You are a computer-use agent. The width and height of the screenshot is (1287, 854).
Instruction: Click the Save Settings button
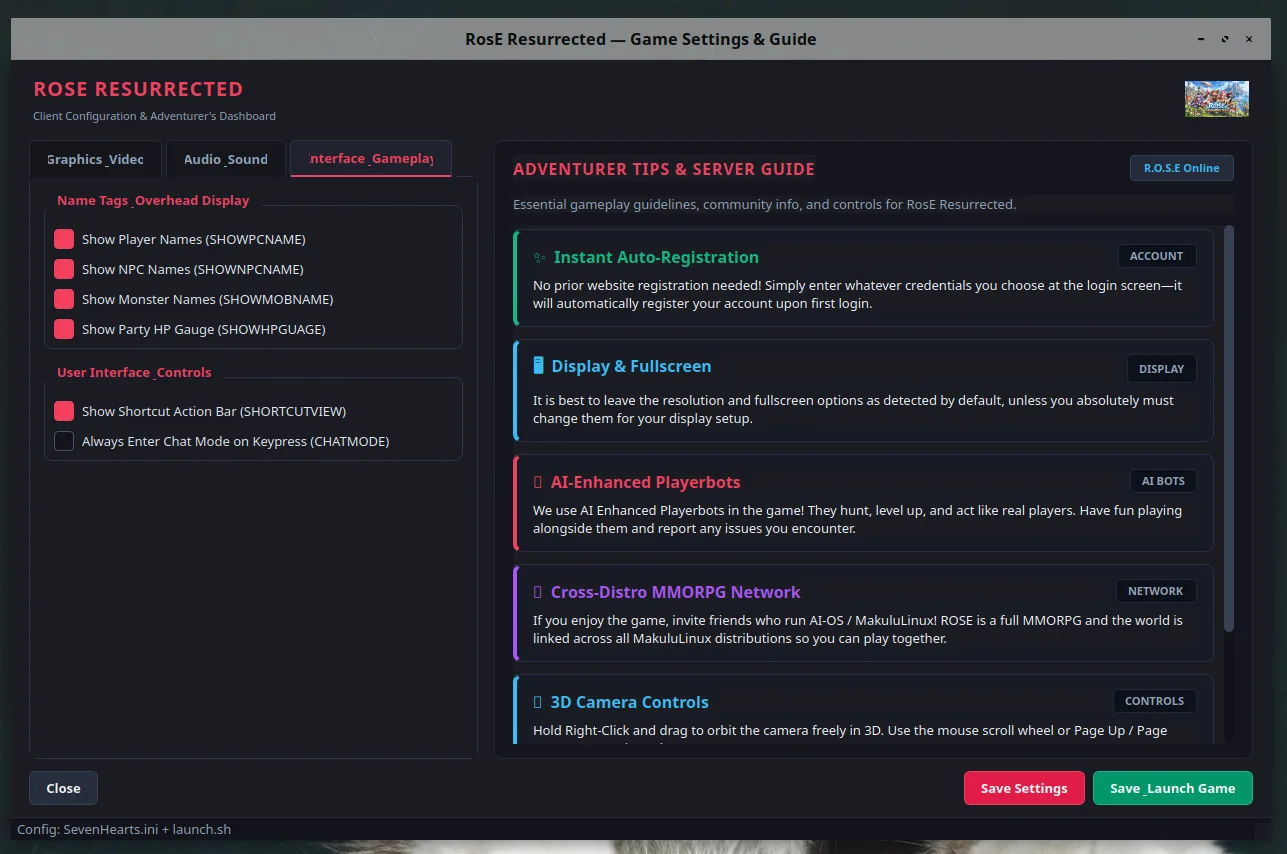click(1024, 788)
